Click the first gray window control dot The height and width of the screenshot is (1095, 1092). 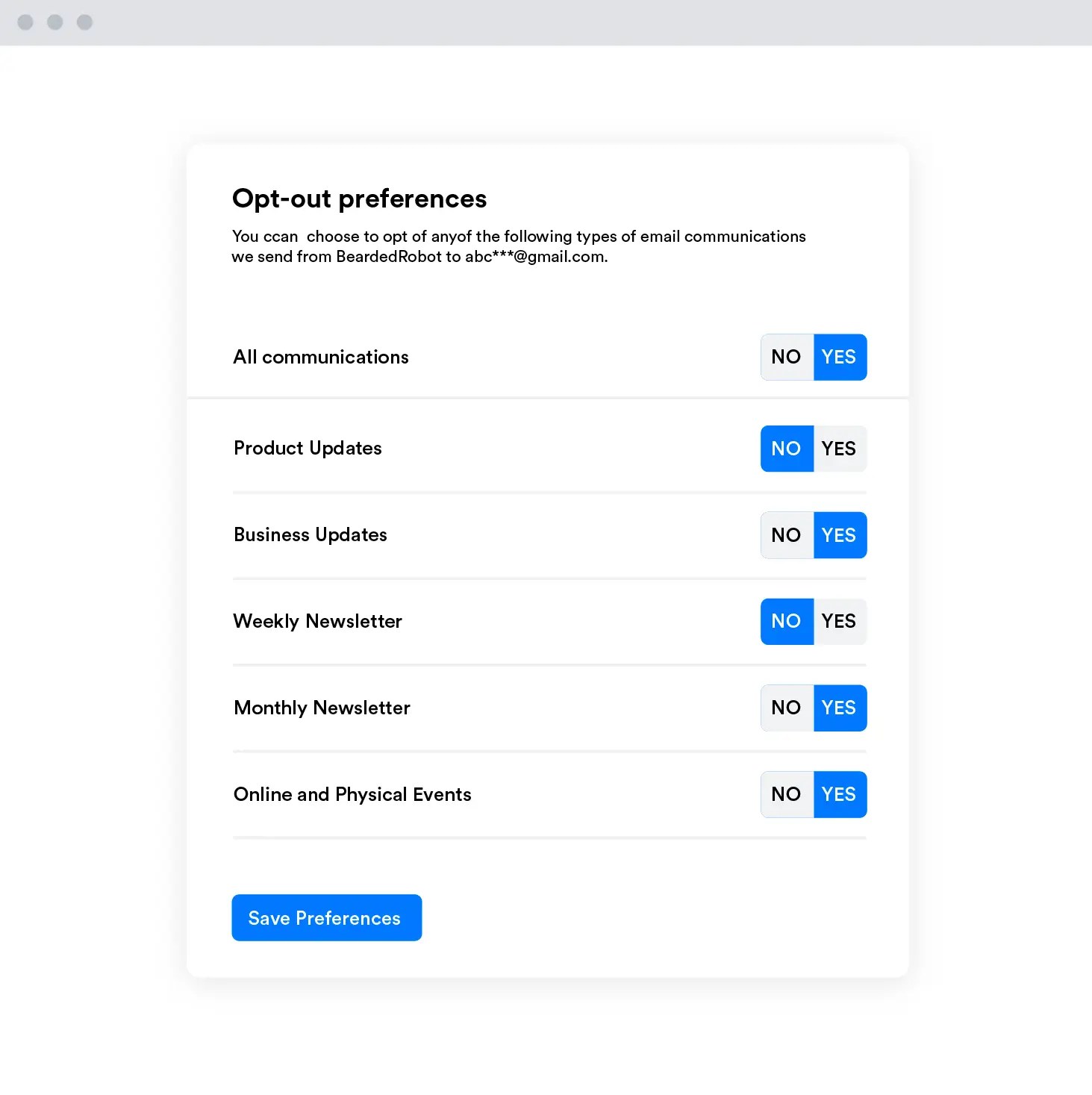[25, 22]
